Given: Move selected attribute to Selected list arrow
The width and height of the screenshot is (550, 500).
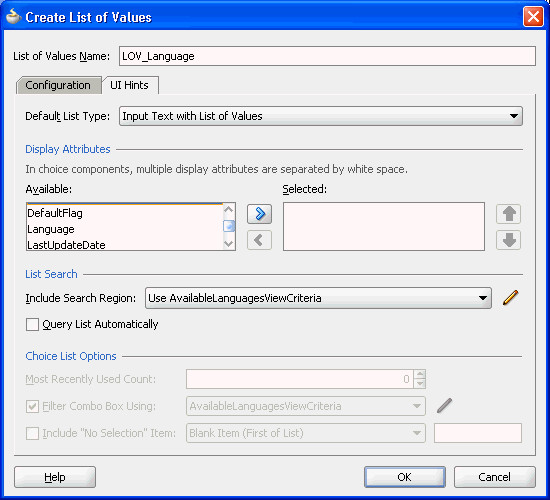Looking at the screenshot, I should tap(259, 214).
